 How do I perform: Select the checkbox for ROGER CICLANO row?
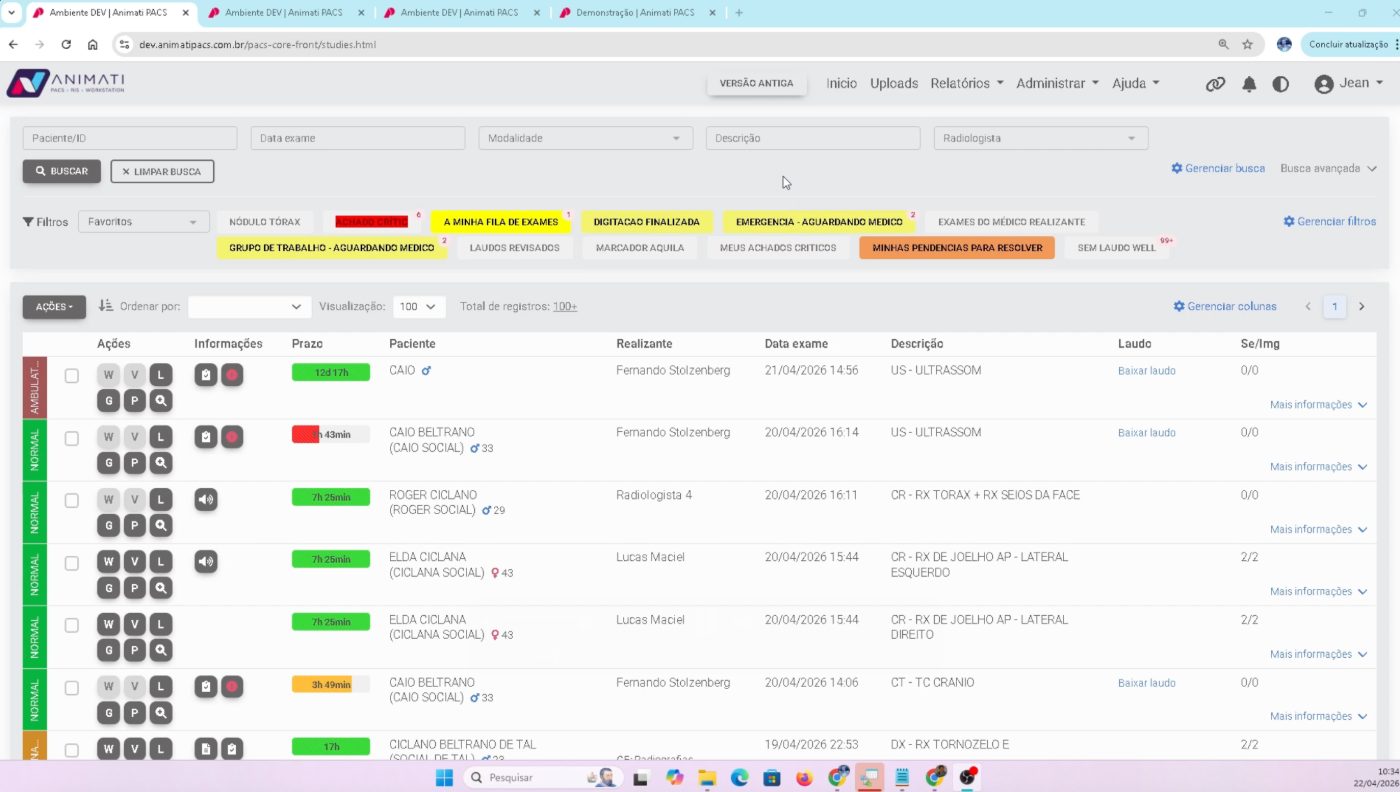(72, 500)
